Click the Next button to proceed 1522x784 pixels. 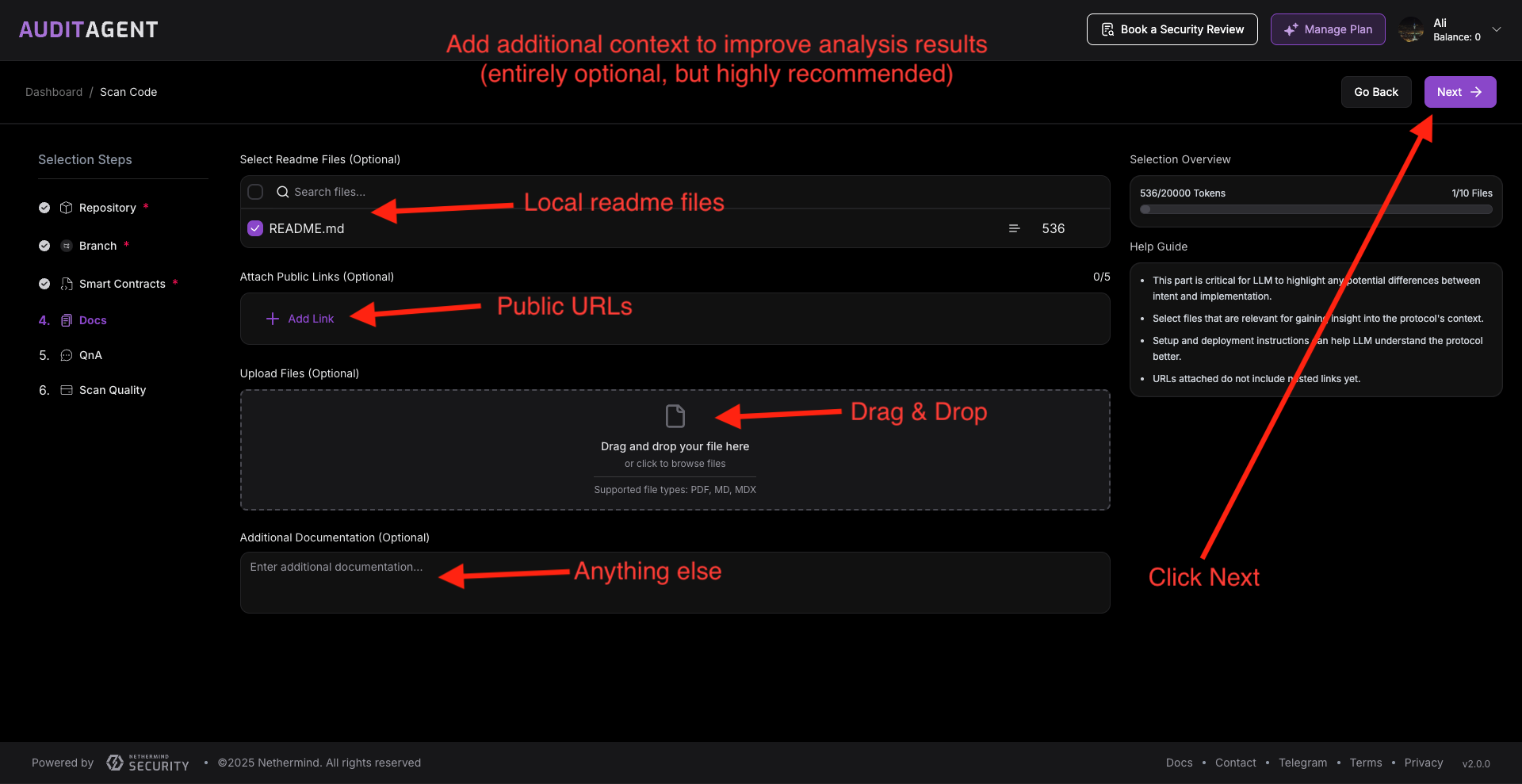coord(1459,92)
